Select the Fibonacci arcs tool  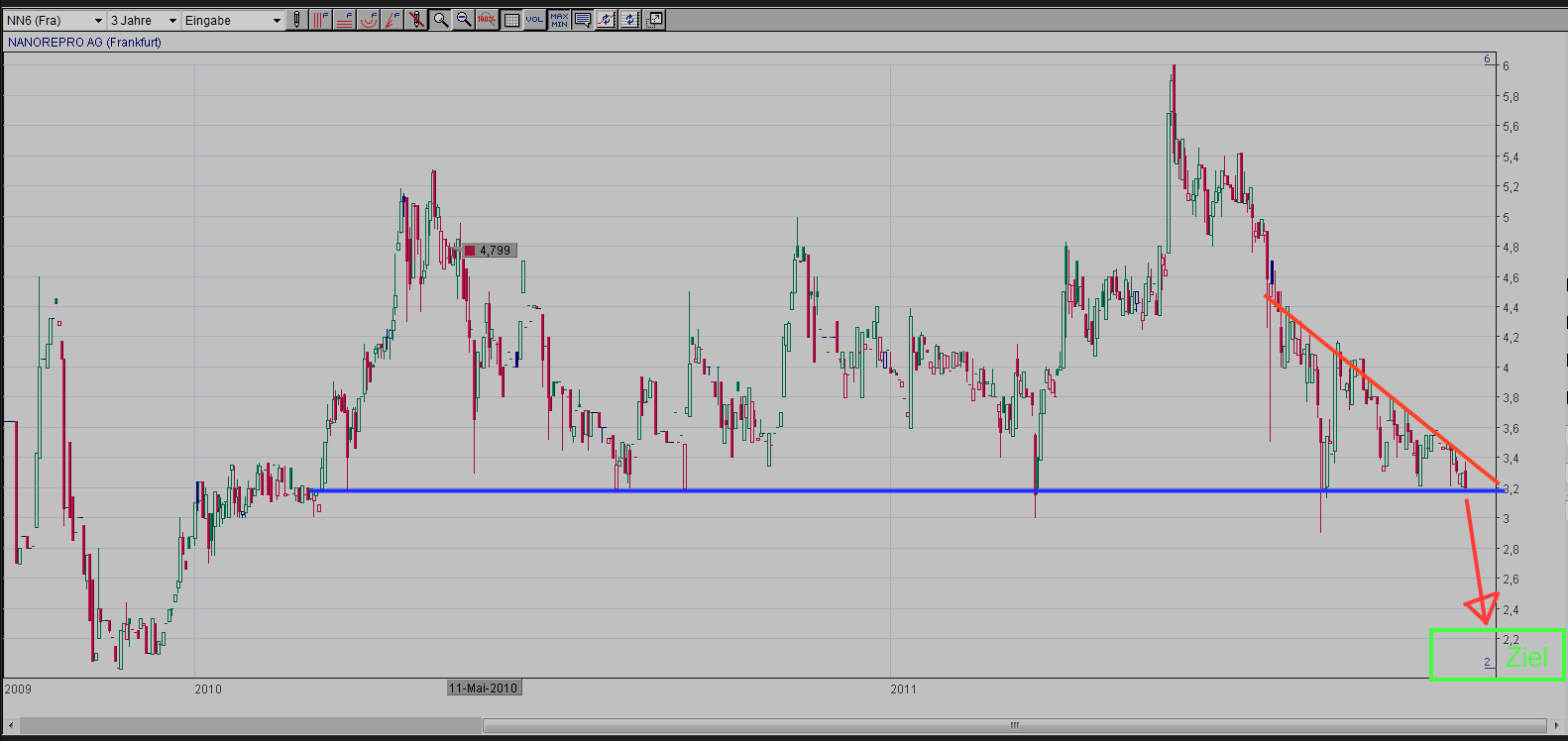coord(368,20)
